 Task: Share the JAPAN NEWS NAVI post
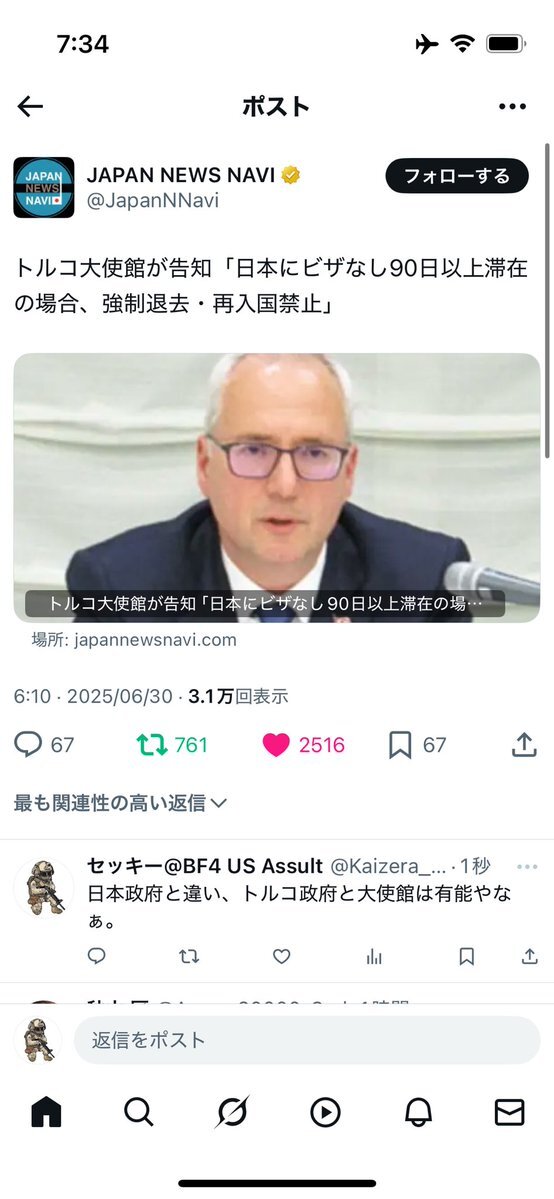point(524,744)
